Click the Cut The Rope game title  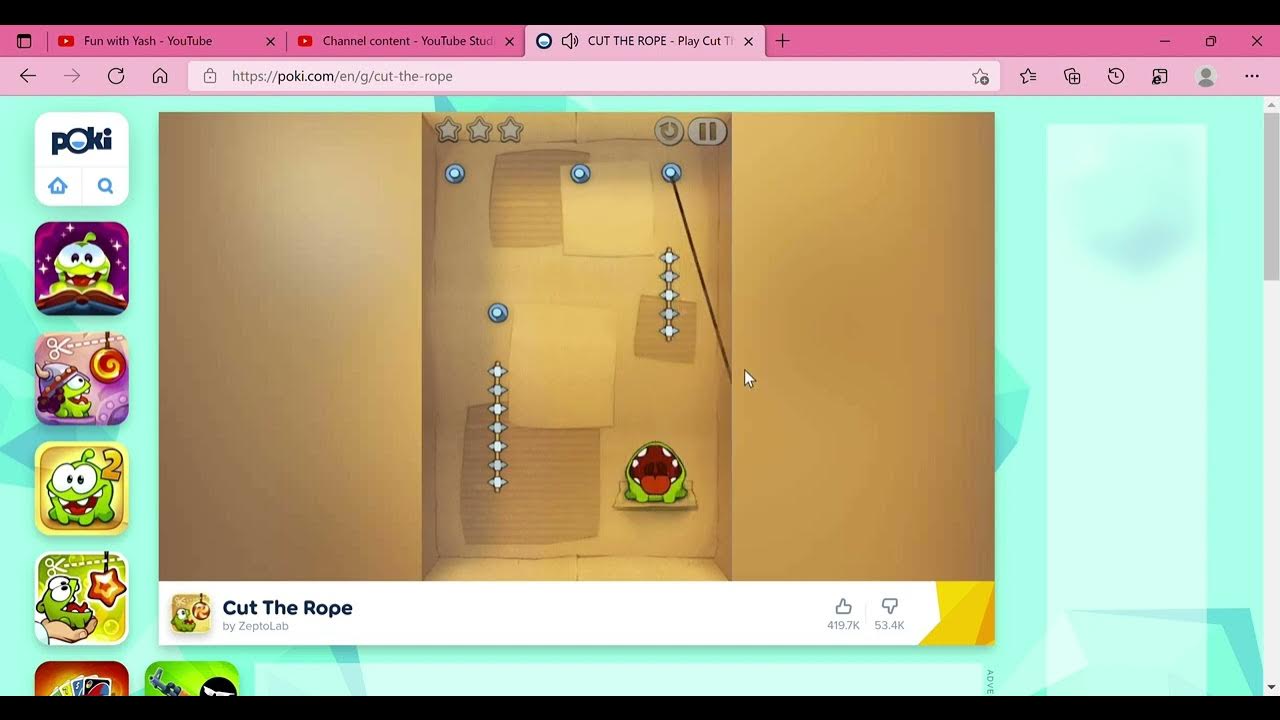coord(287,608)
